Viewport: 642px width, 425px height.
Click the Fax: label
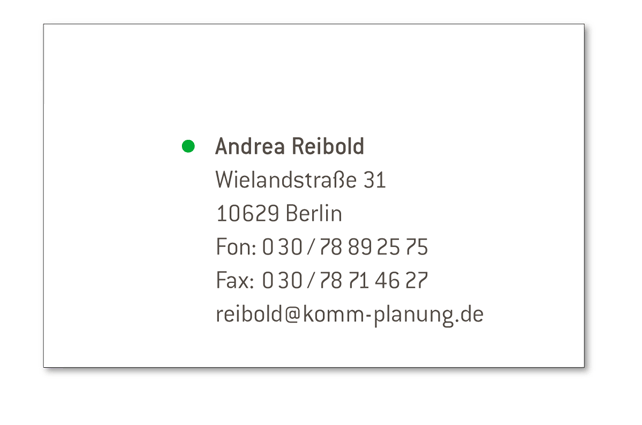tap(235, 281)
